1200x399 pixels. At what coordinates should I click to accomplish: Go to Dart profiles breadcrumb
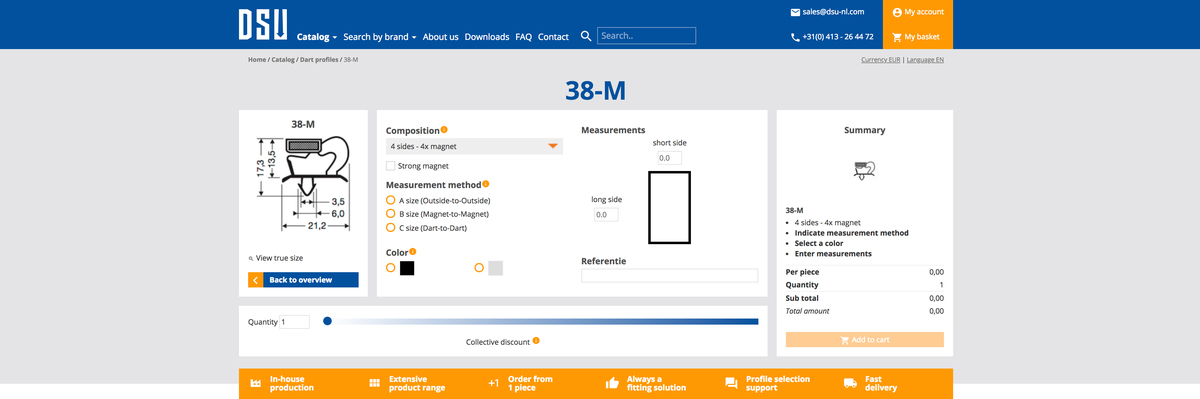click(x=319, y=60)
